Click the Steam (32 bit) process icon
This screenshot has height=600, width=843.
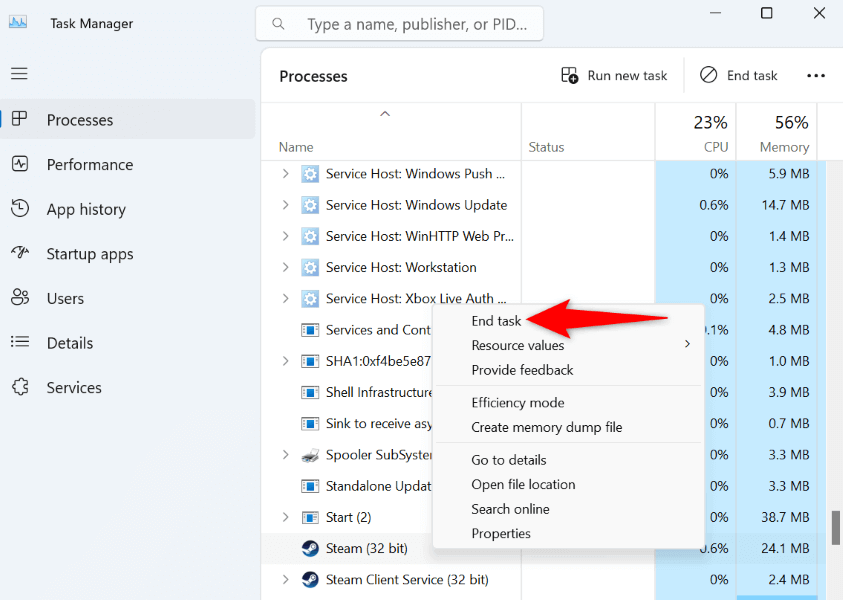pyautogui.click(x=310, y=548)
